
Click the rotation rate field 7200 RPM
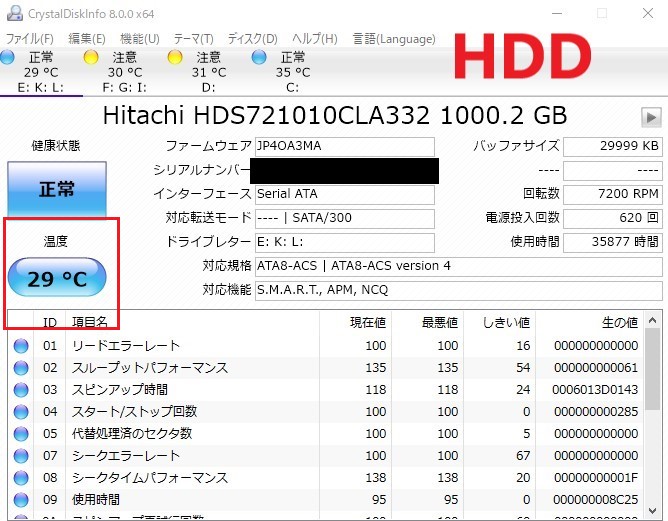coord(613,195)
